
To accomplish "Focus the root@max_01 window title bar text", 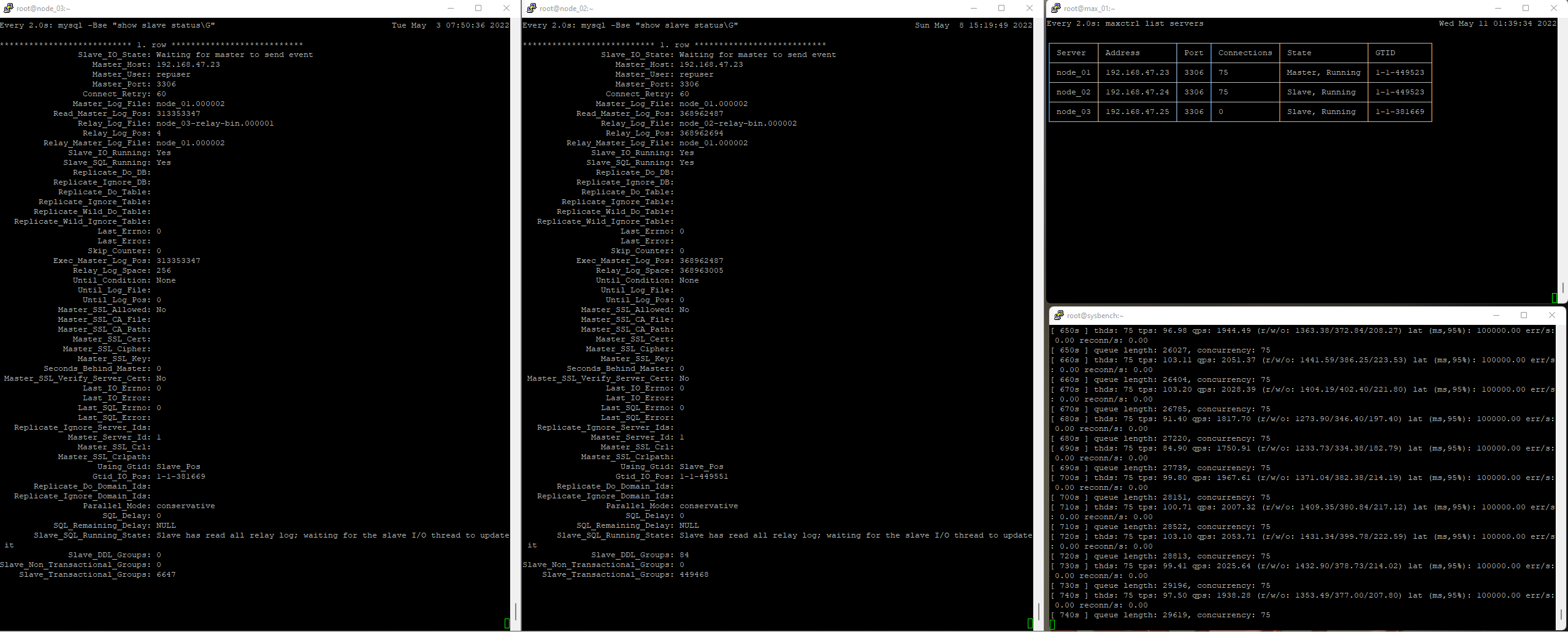I will [1089, 9].
